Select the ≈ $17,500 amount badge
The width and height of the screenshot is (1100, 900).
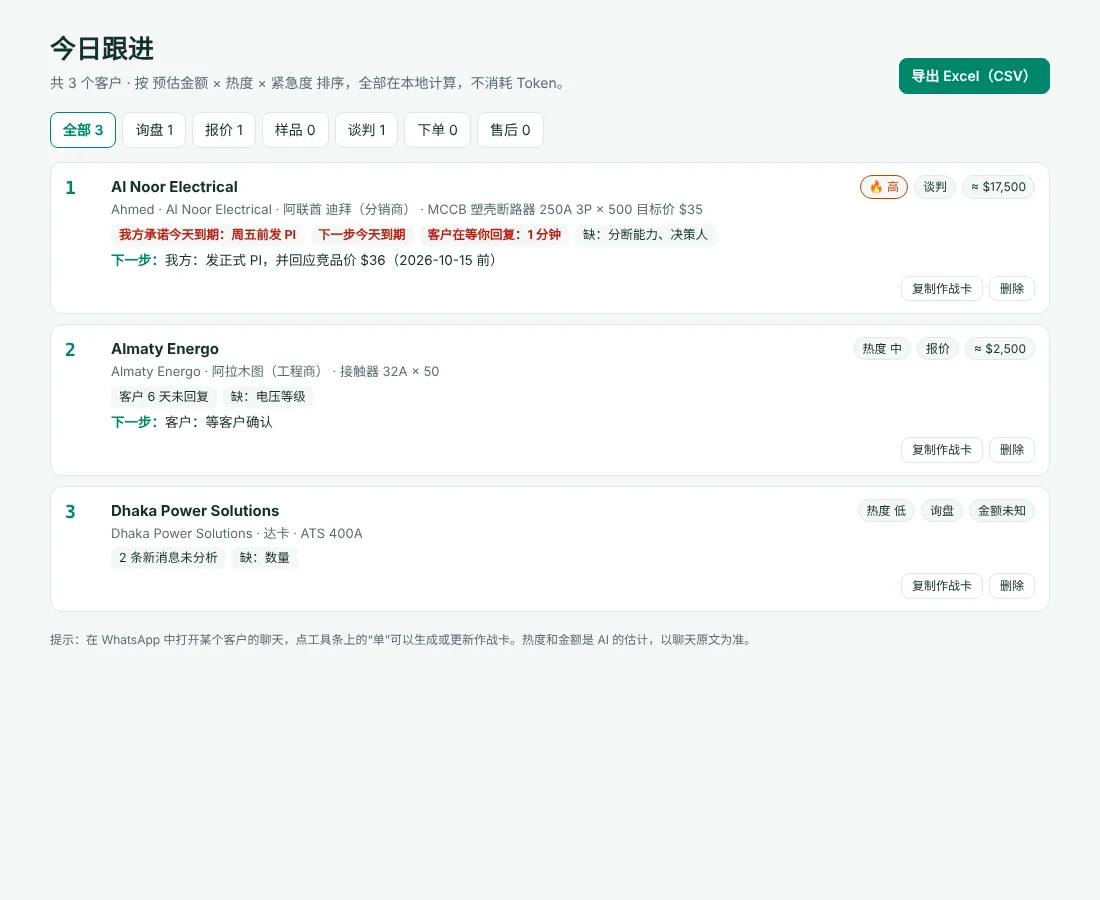pyautogui.click(x=998, y=187)
